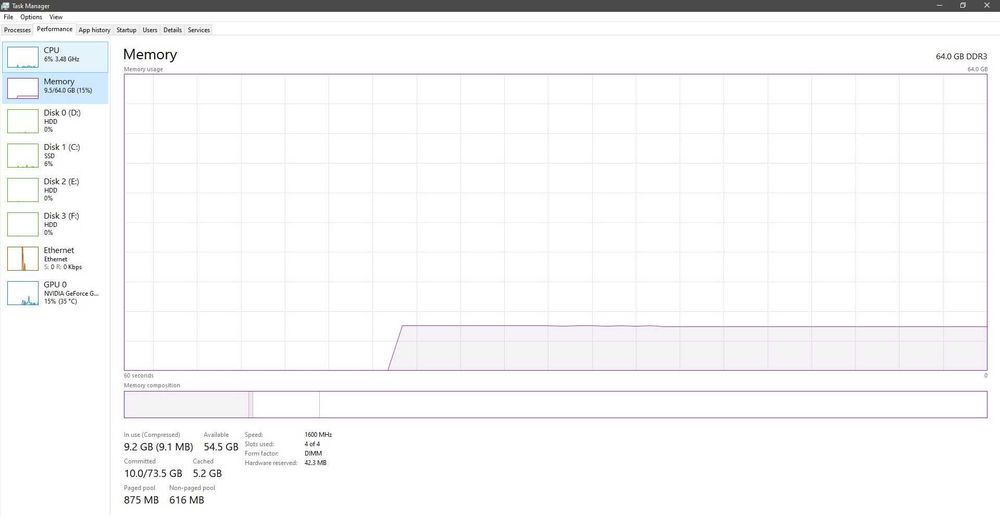Click the memory composition bar
This screenshot has width=1000, height=519.
555,405
